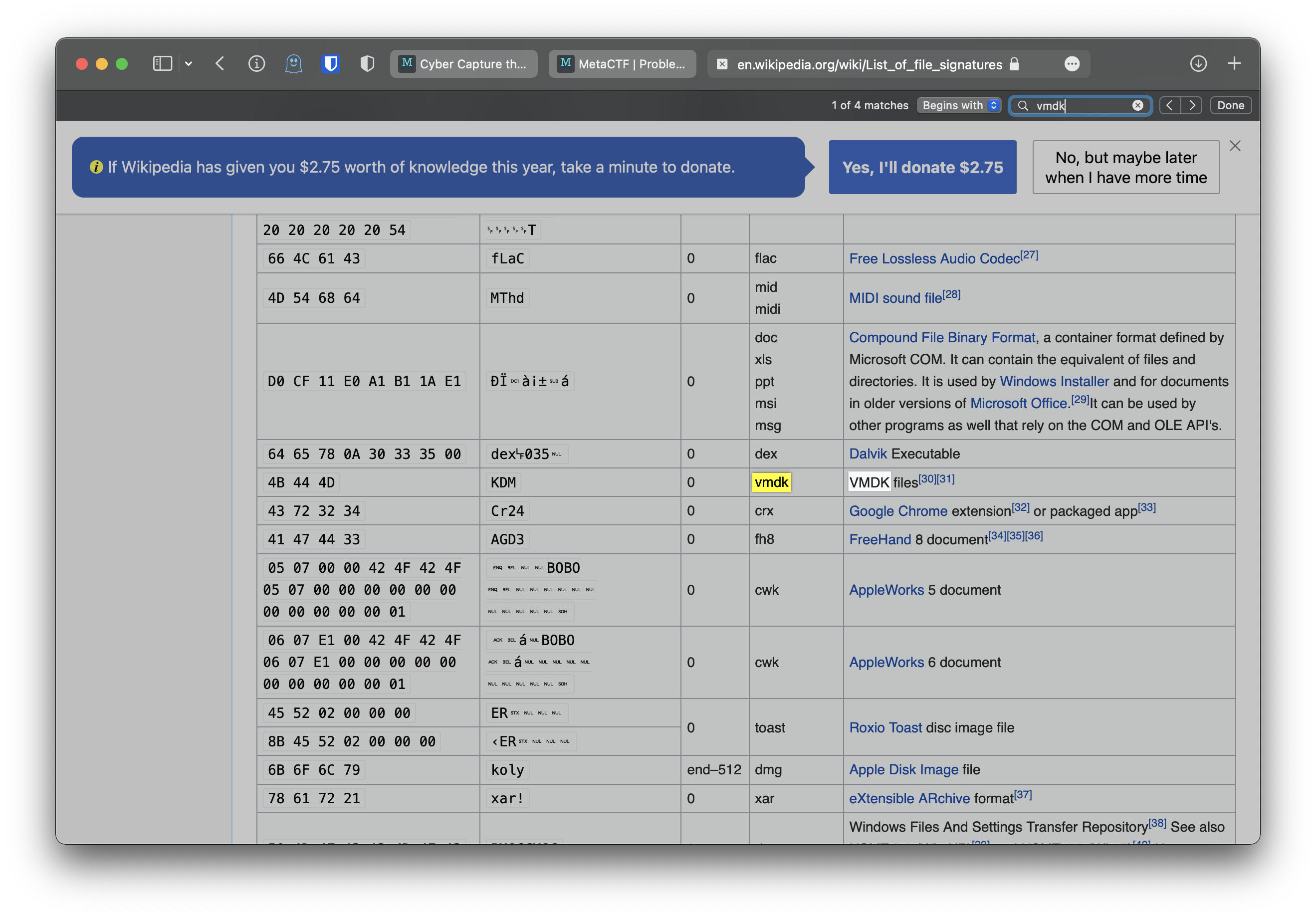The height and width of the screenshot is (918, 1316).
Task: Open the ellipsis page menu in address bar
Action: point(1072,64)
